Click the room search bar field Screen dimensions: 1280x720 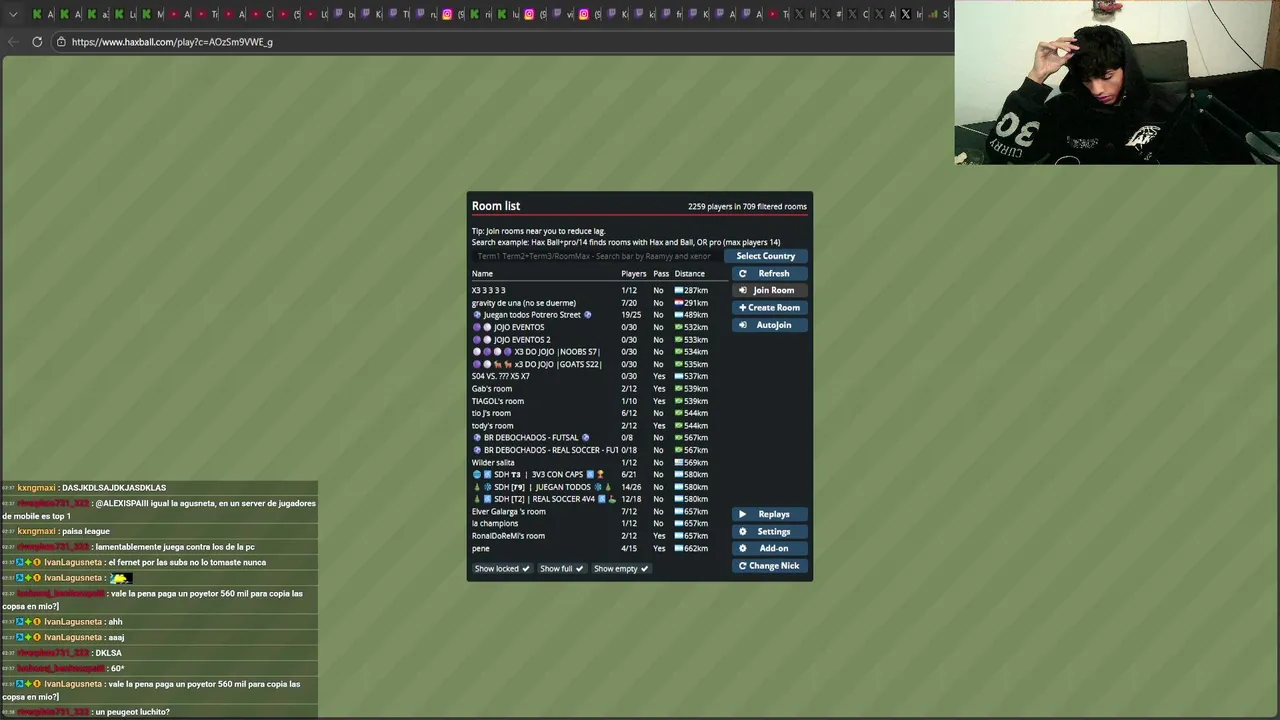tap(596, 256)
